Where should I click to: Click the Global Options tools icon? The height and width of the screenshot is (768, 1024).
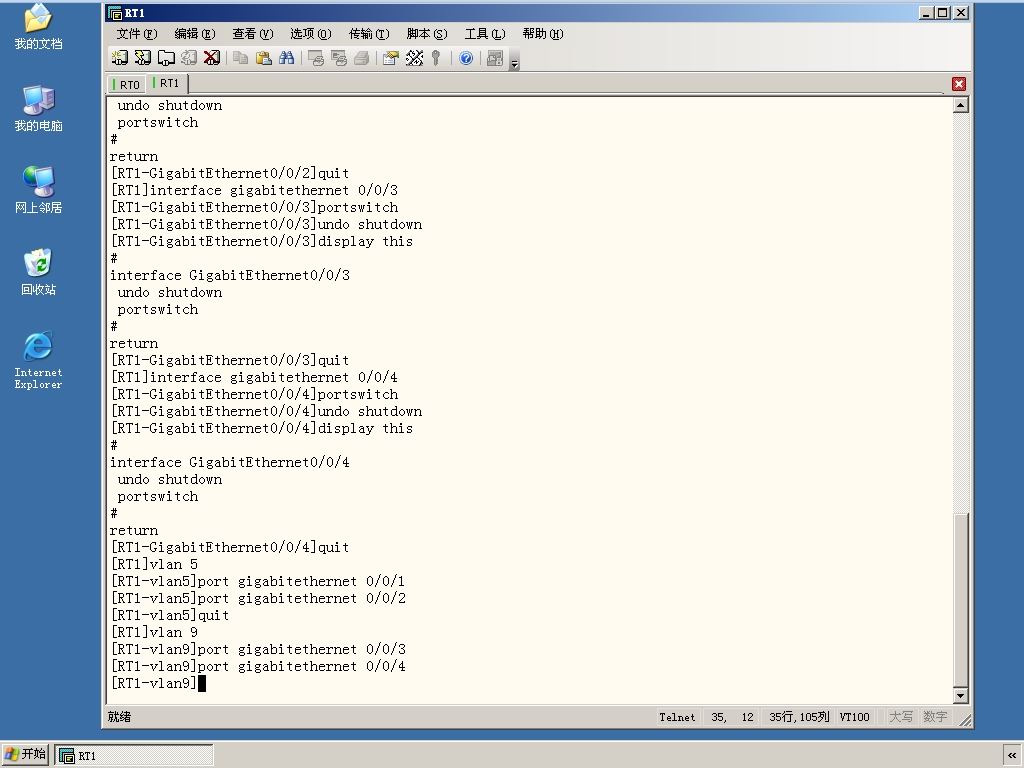414,58
